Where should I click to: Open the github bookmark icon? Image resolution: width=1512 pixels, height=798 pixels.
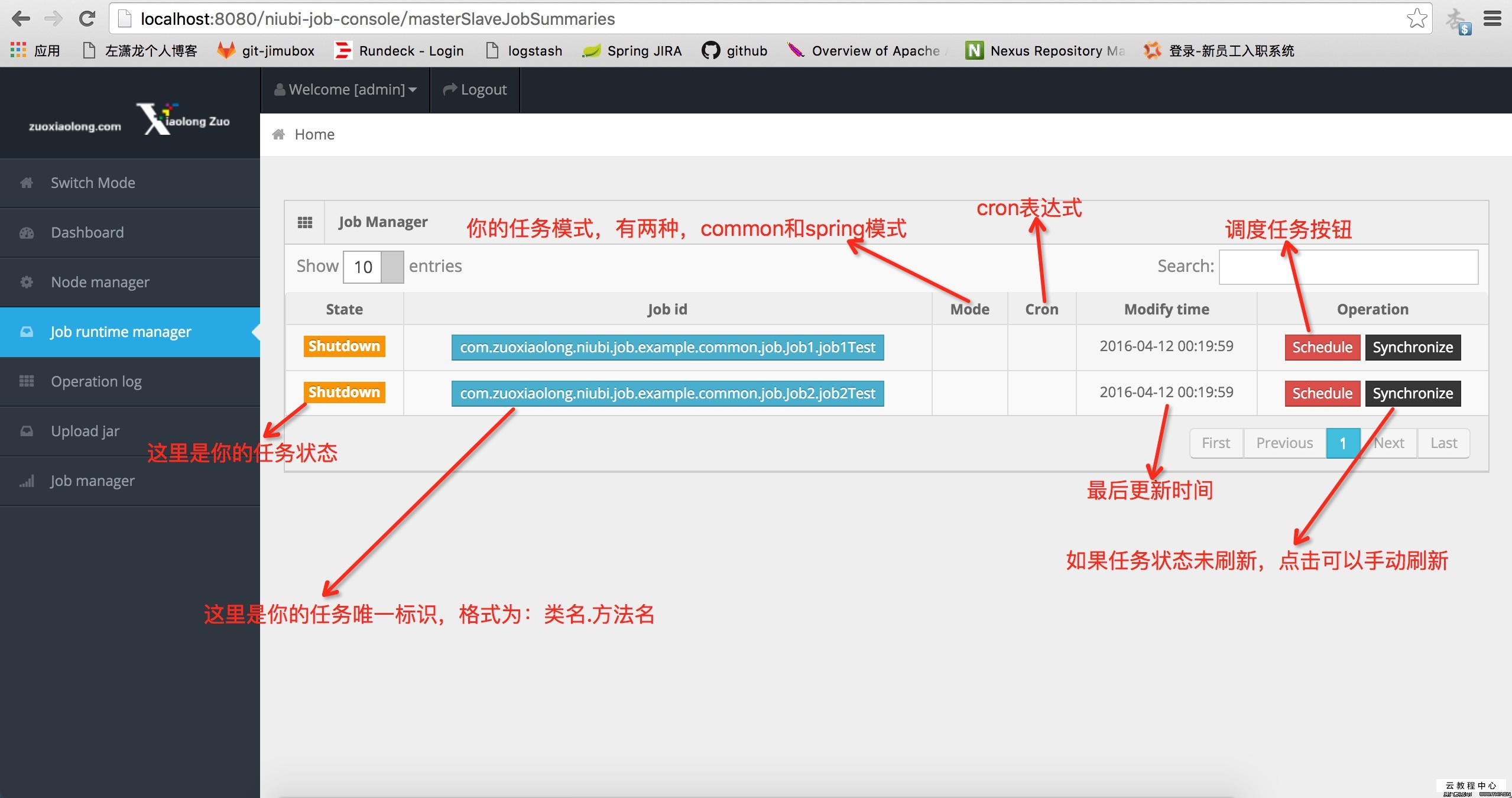pyautogui.click(x=710, y=50)
